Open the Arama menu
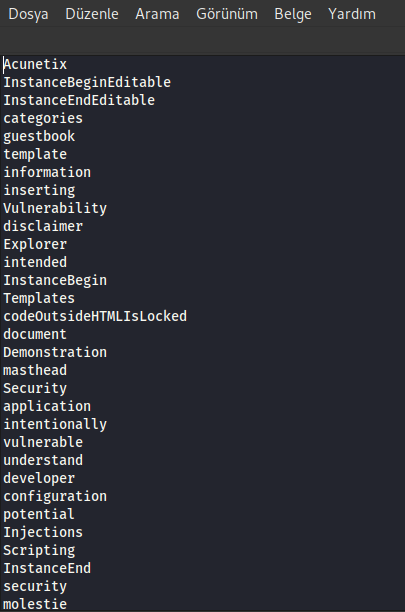The height and width of the screenshot is (612, 405). point(157,14)
